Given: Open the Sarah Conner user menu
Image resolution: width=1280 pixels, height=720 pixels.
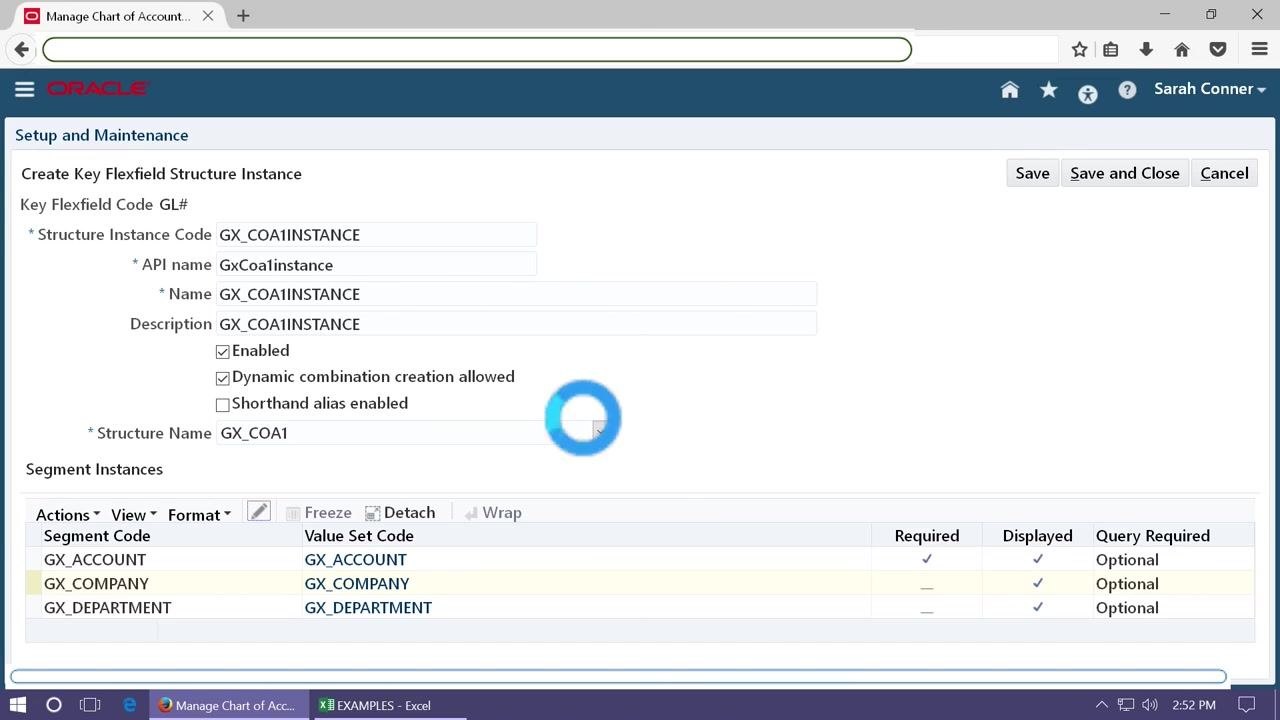Looking at the screenshot, I should (1210, 89).
